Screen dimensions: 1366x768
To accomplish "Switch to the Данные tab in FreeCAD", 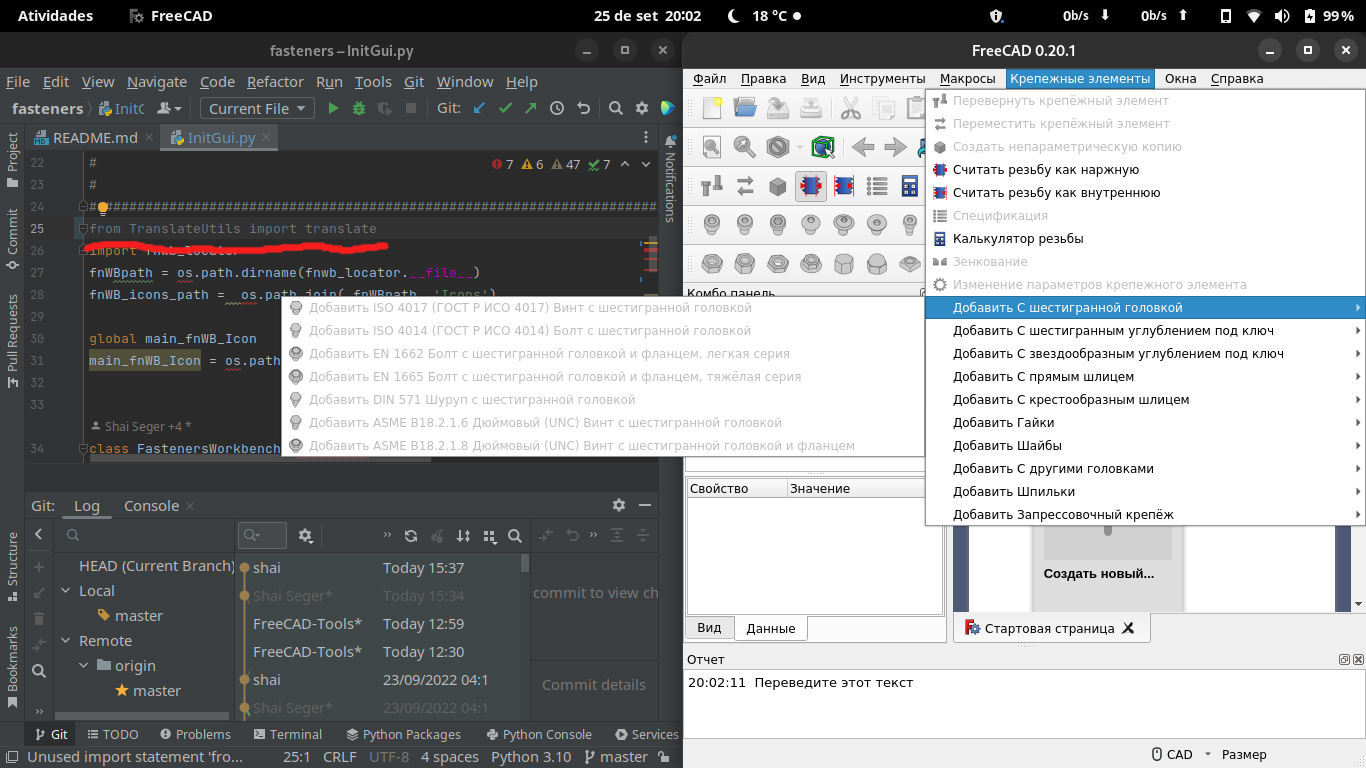I will (x=770, y=628).
